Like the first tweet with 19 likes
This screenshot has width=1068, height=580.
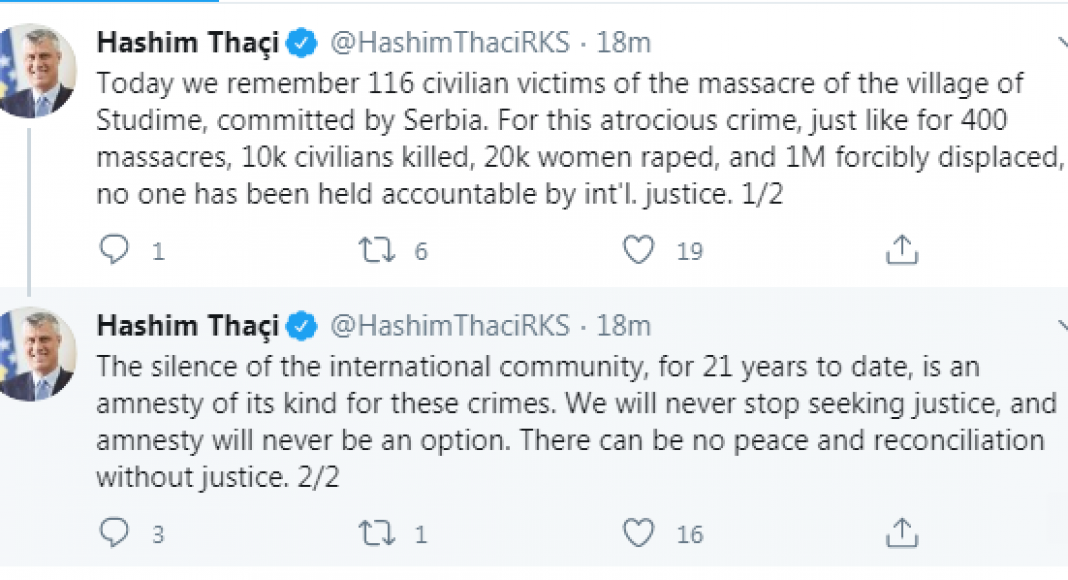tap(639, 250)
